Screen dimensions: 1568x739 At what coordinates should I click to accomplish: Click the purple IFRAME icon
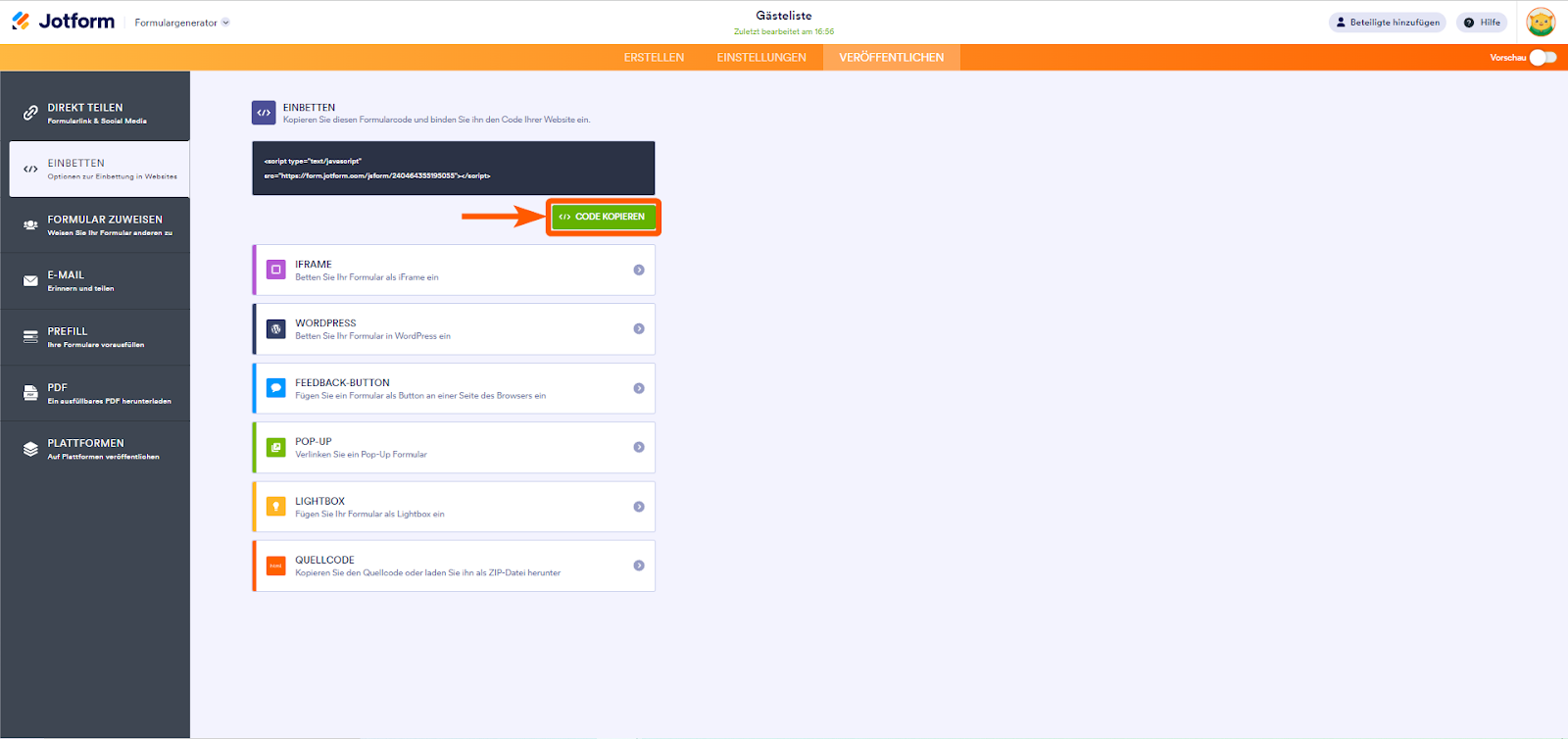(276, 270)
